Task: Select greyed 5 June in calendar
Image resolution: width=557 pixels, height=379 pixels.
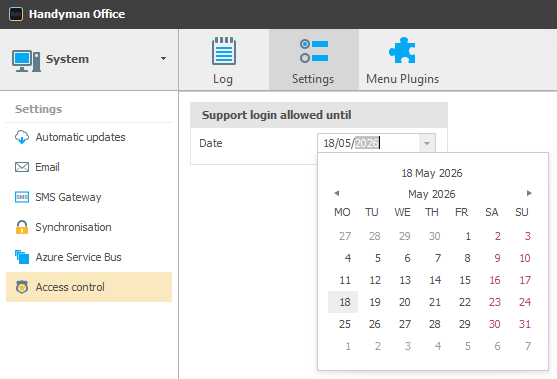Action: pyautogui.click(x=467, y=346)
